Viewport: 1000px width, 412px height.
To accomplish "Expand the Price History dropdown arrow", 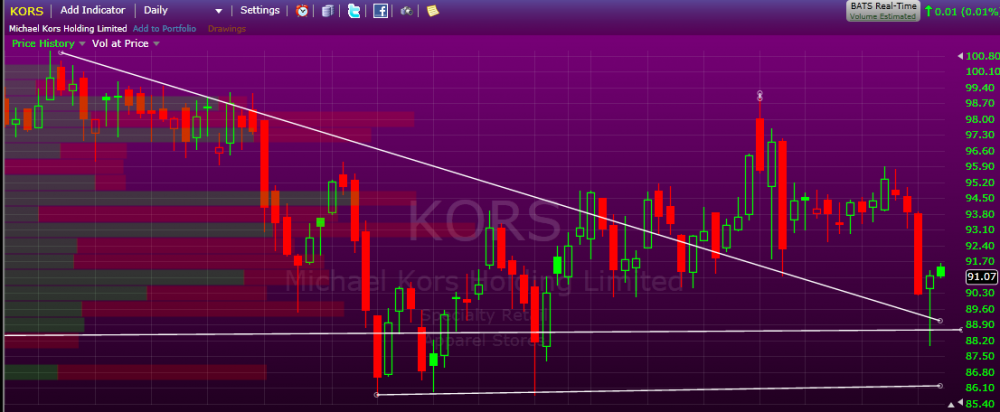I will pyautogui.click(x=82, y=44).
